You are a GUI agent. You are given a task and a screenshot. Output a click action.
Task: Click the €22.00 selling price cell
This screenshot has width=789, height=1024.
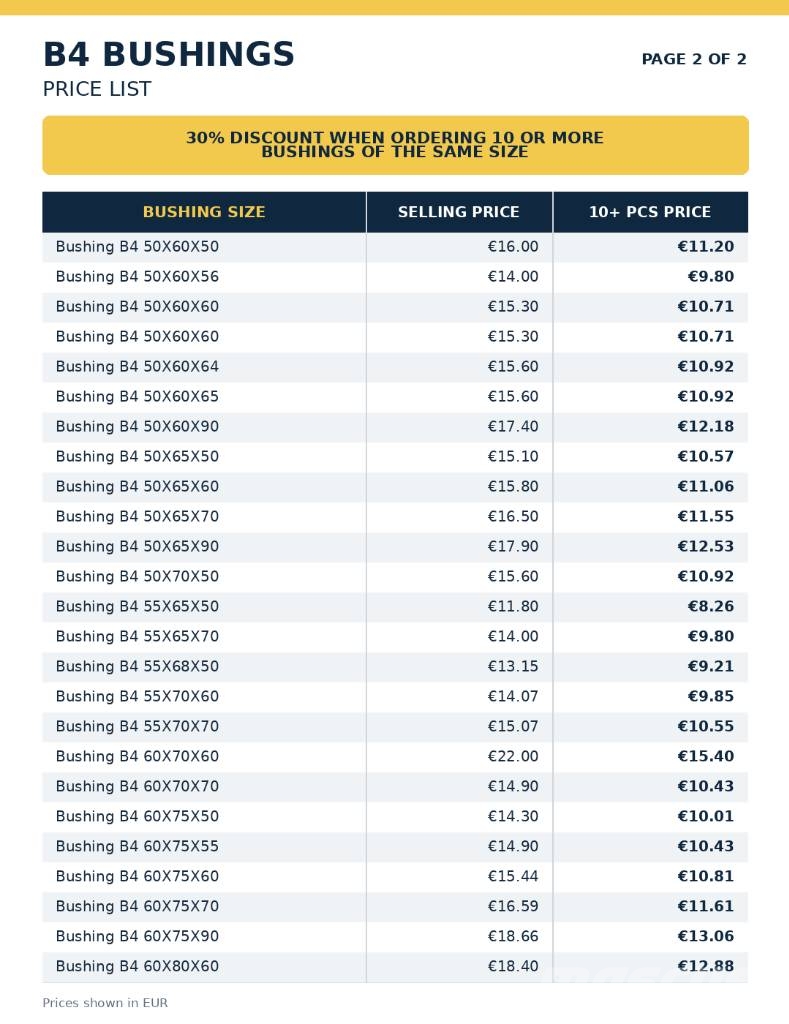point(513,756)
